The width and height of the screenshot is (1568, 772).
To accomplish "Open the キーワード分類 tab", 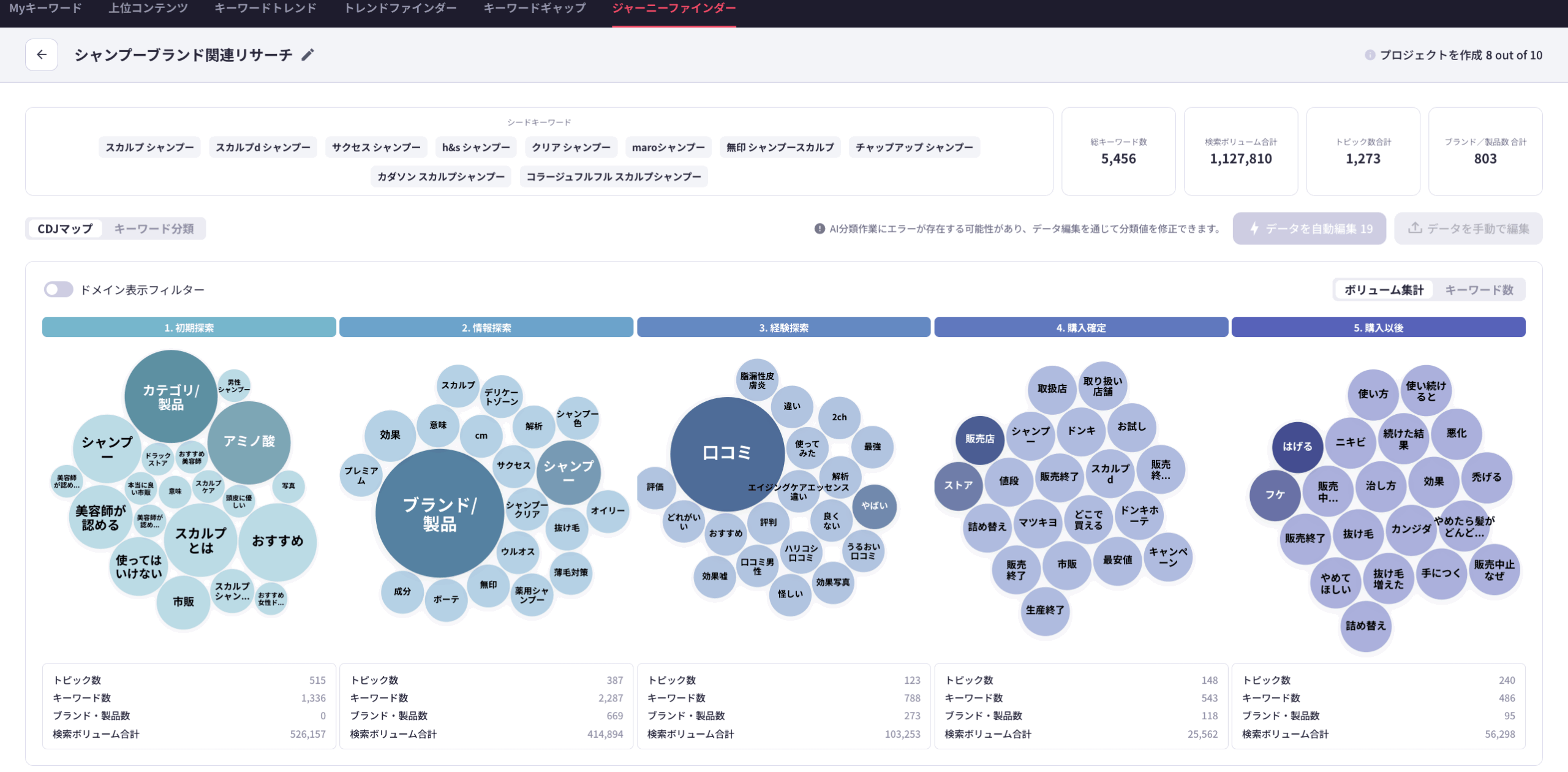I will (x=154, y=229).
